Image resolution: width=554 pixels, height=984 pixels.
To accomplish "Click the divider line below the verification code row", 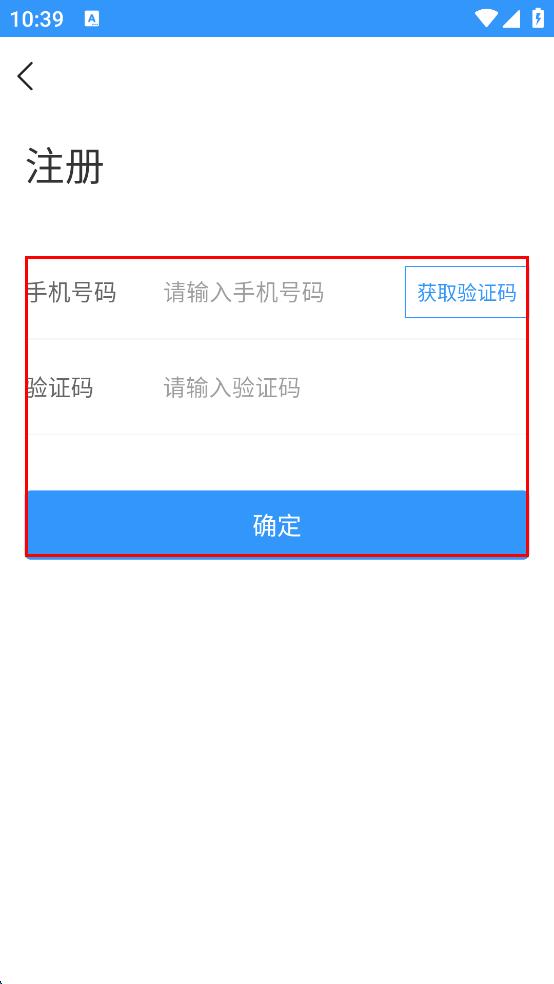I will click(x=277, y=434).
